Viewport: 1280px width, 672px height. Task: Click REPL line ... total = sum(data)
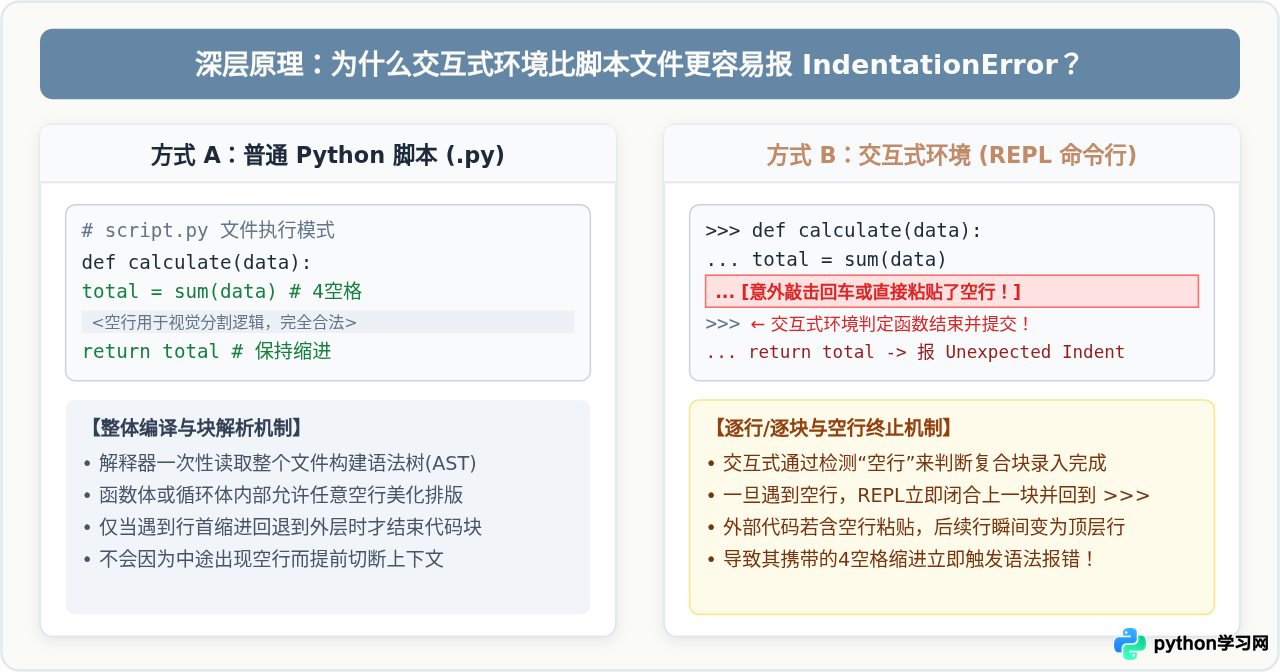(x=826, y=260)
